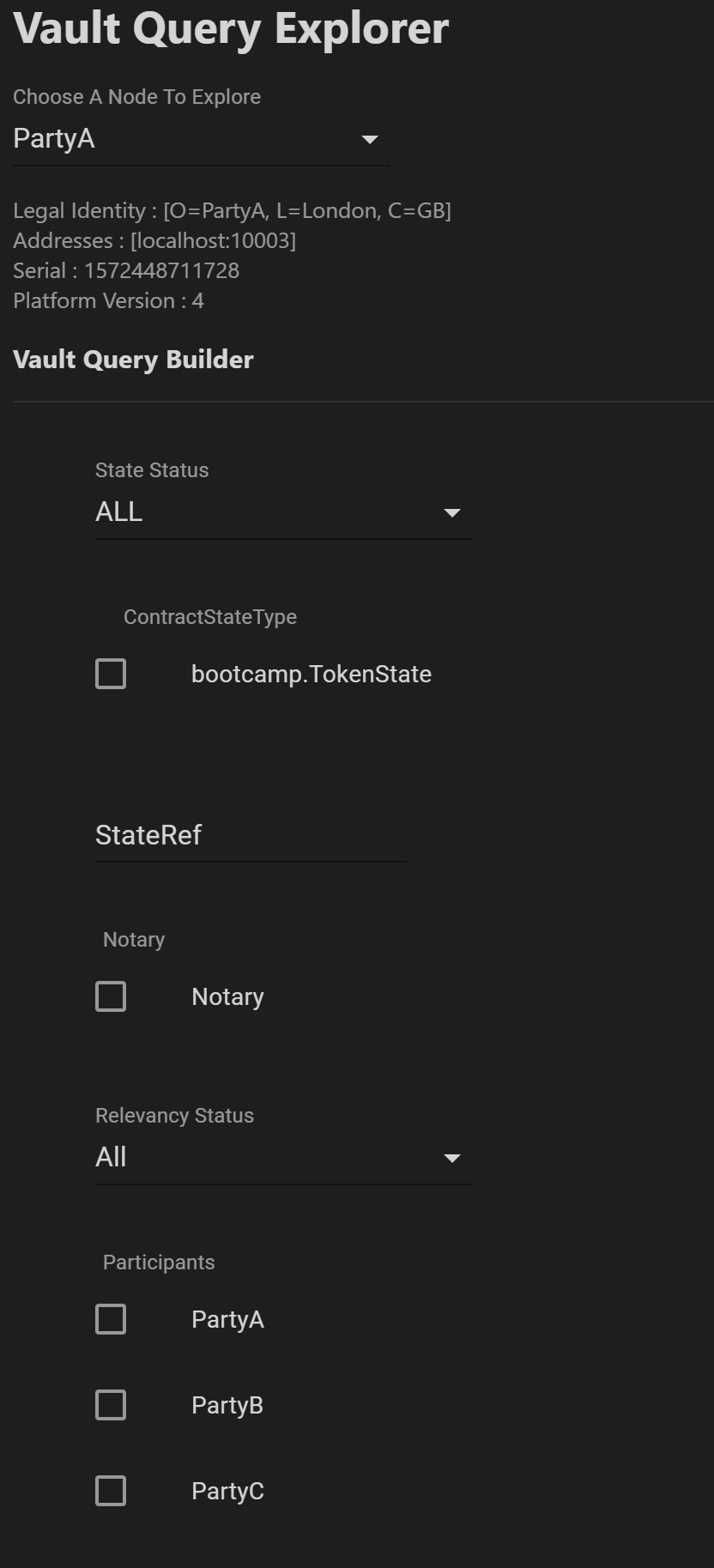The width and height of the screenshot is (714, 1568).
Task: Enable the Notary checkbox
Action: pyautogui.click(x=111, y=996)
